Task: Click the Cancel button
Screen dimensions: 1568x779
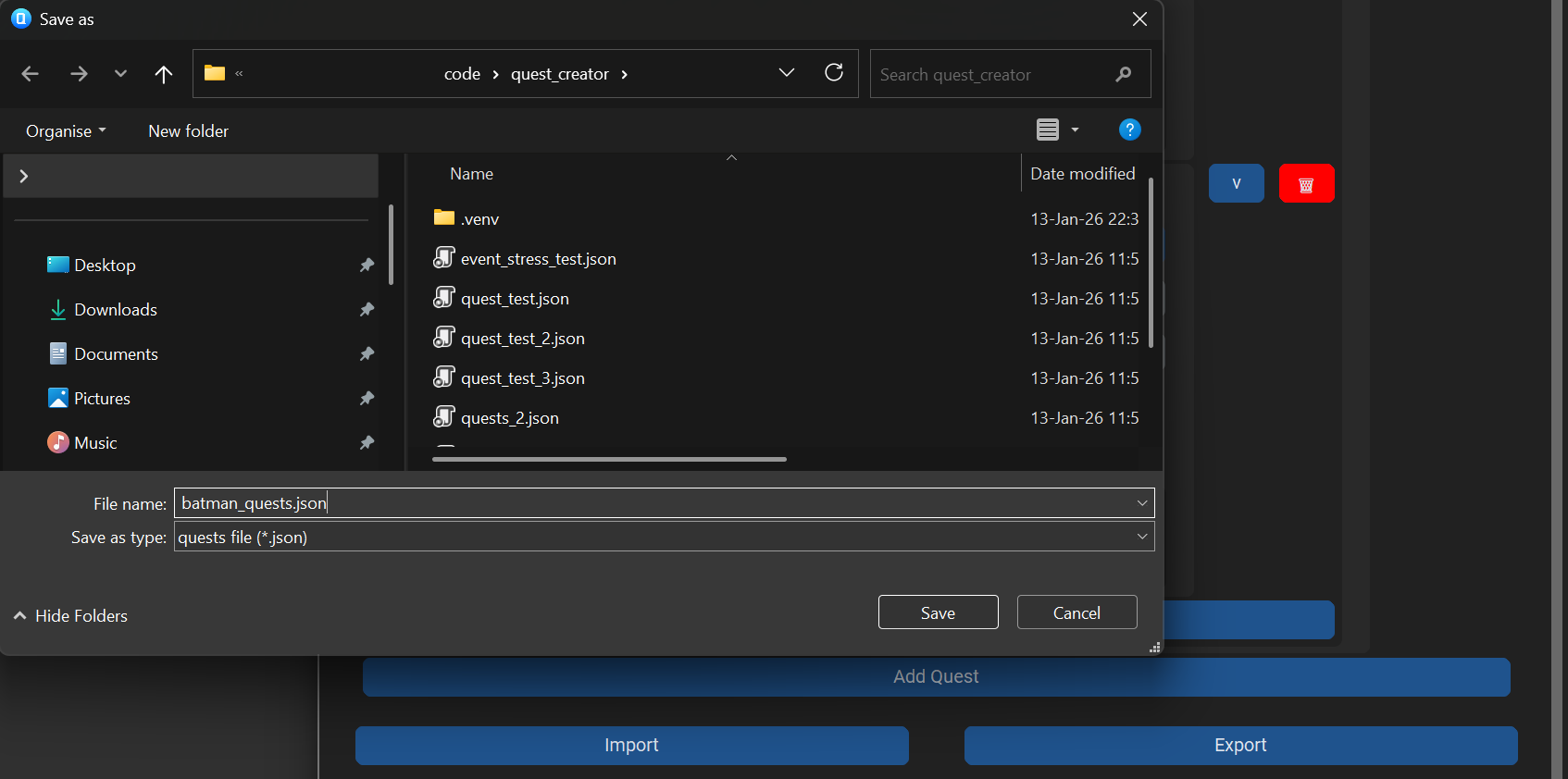Action: (1077, 612)
